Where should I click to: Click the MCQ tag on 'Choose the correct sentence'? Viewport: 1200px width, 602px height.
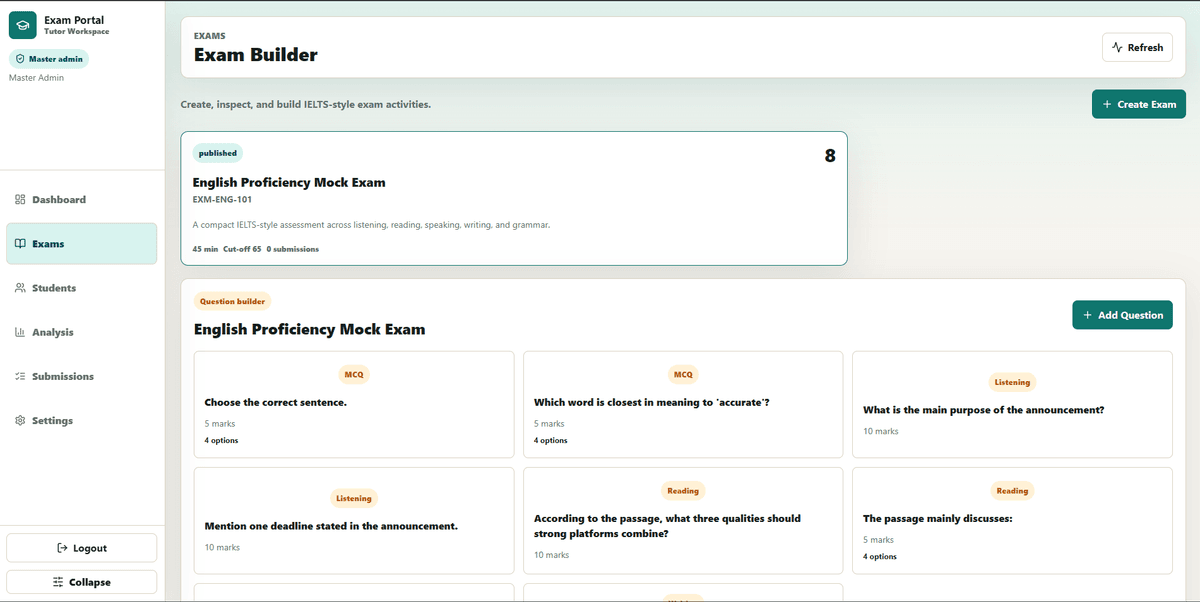[x=354, y=374]
